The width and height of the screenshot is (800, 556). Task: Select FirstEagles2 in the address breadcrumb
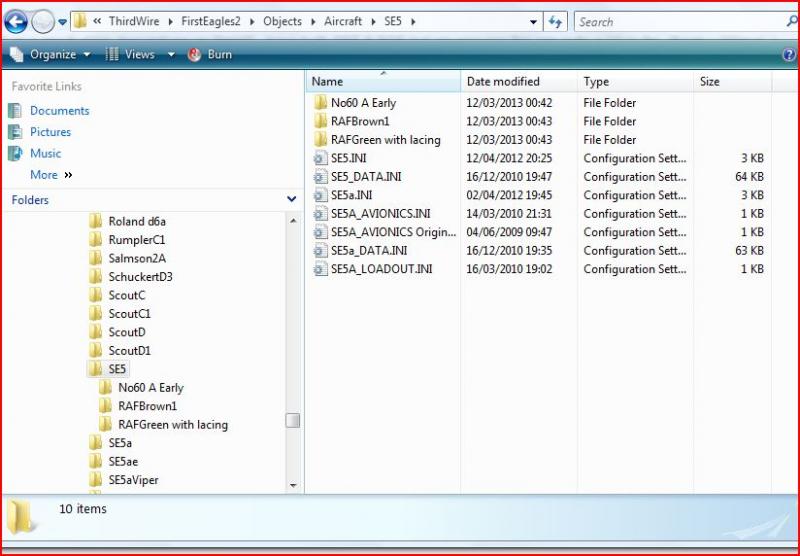[211, 21]
